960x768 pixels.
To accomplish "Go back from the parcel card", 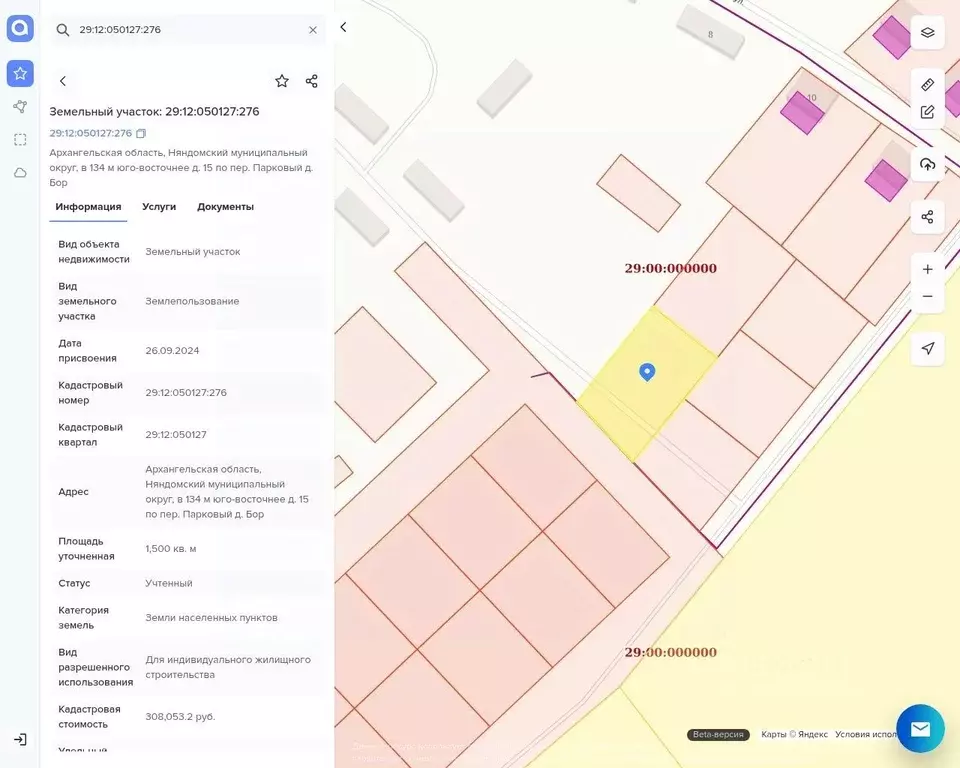I will 62,81.
